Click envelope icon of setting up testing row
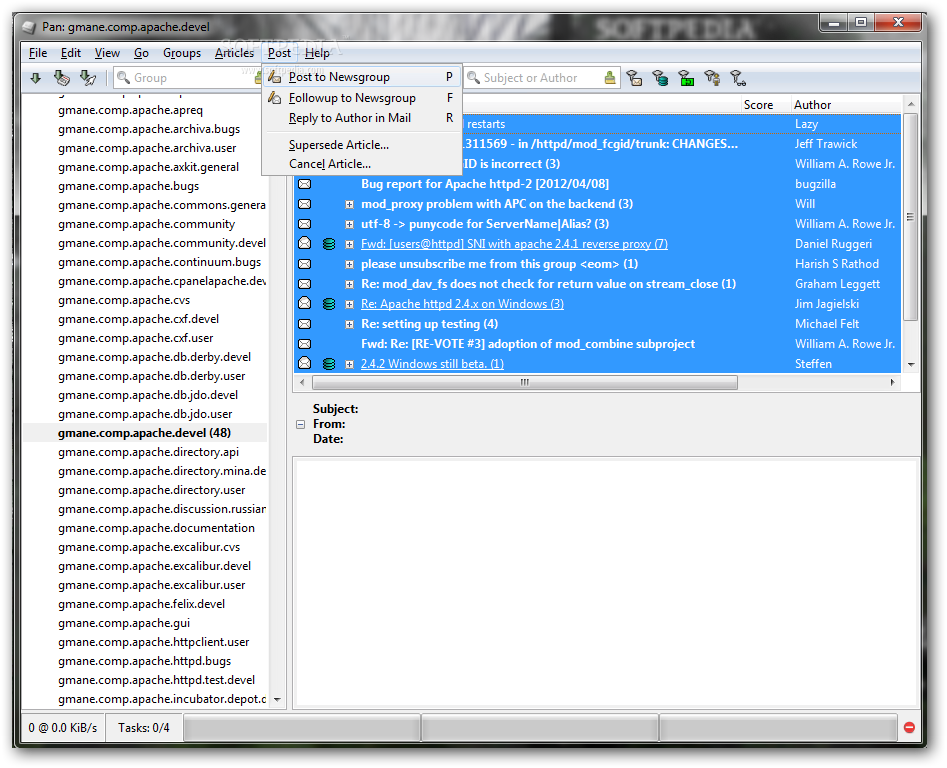The width and height of the screenshot is (947, 768). (305, 324)
